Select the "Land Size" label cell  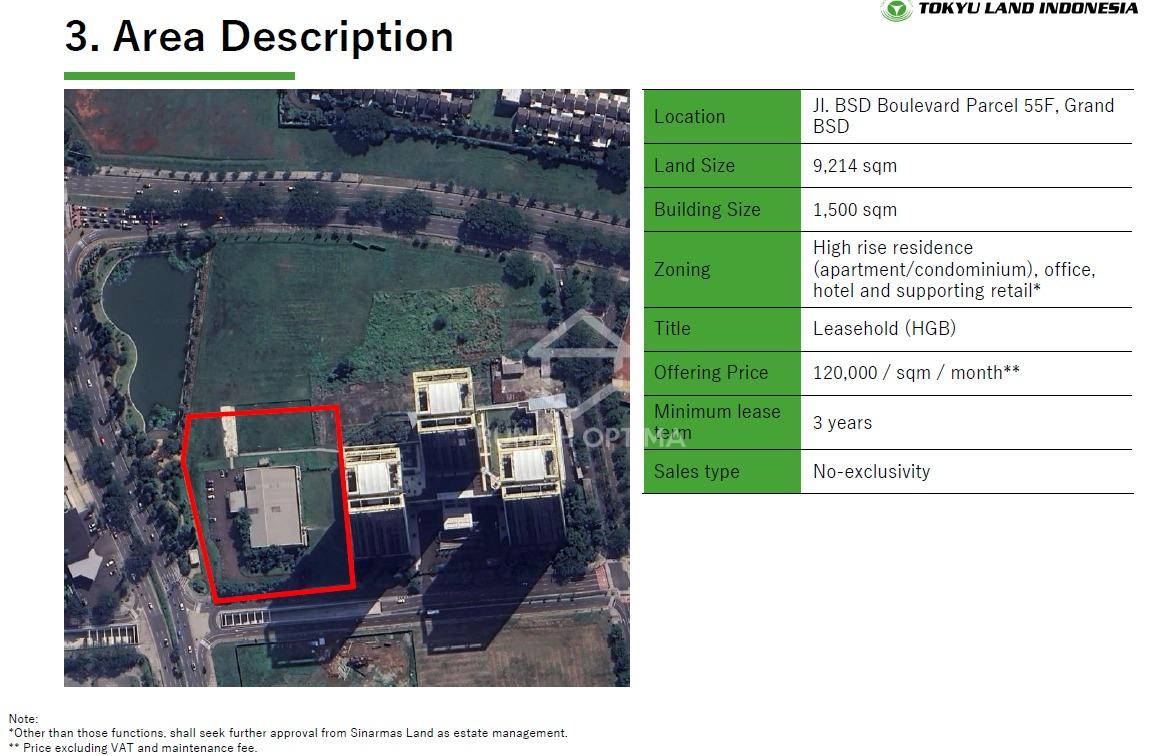tap(721, 166)
